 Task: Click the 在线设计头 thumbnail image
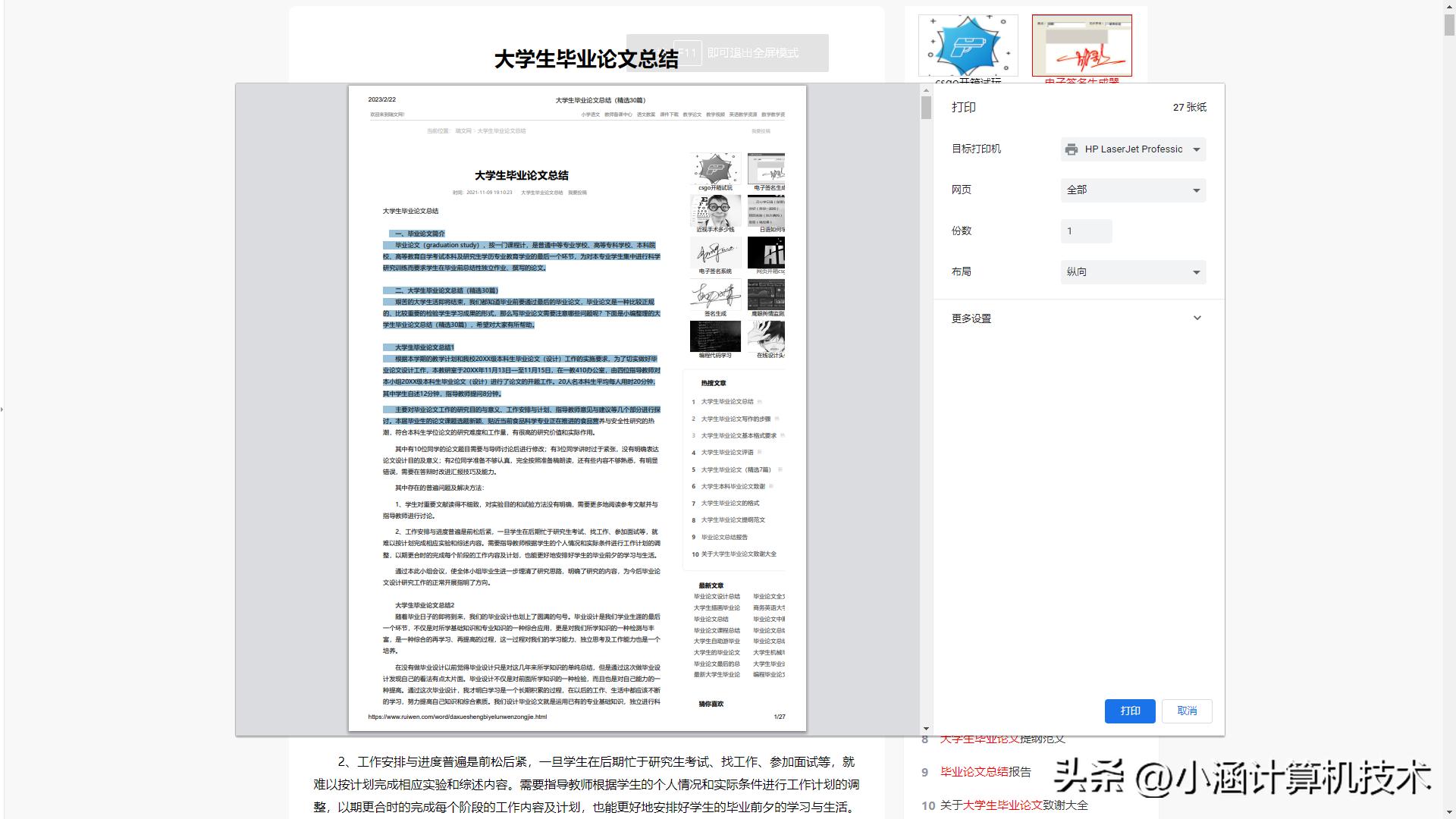767,336
